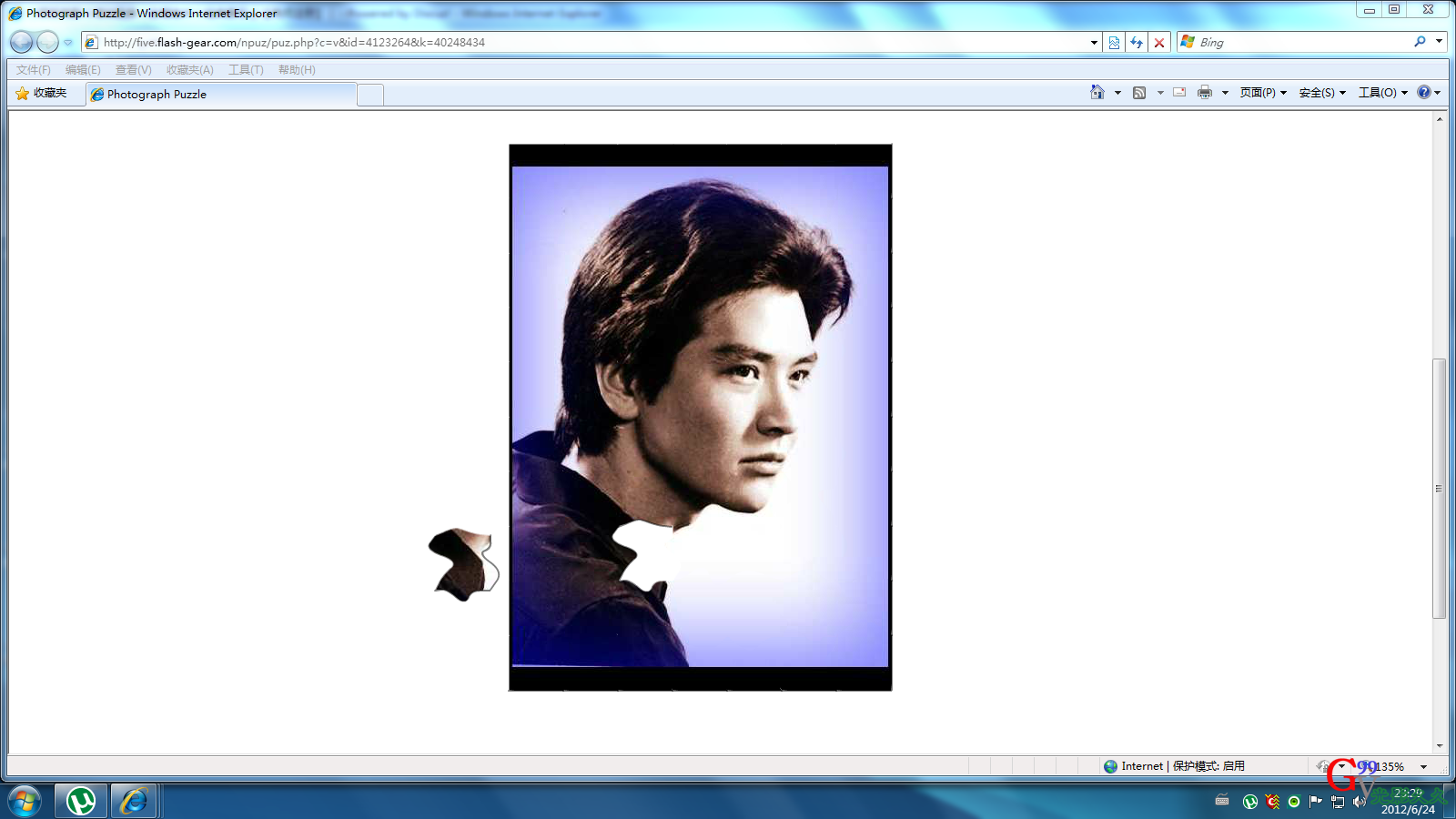1456x819 pixels.
Task: Click the loose jigsaw puzzle piece
Action: coord(461,564)
